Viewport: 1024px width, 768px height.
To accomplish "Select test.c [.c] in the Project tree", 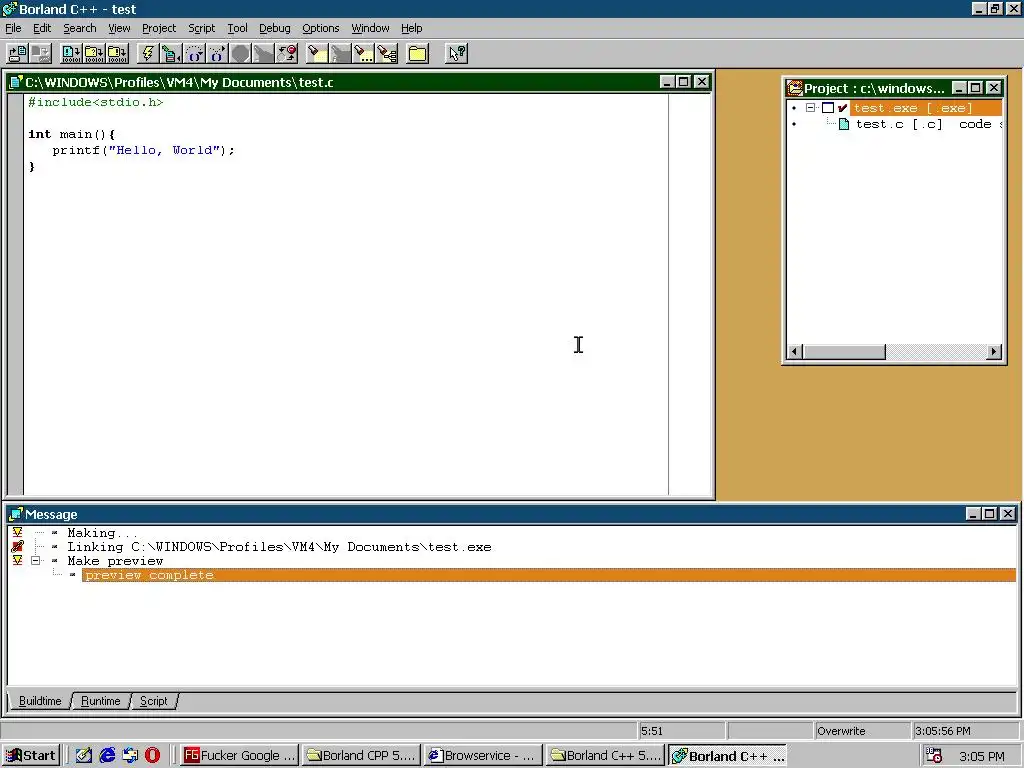I will (899, 124).
